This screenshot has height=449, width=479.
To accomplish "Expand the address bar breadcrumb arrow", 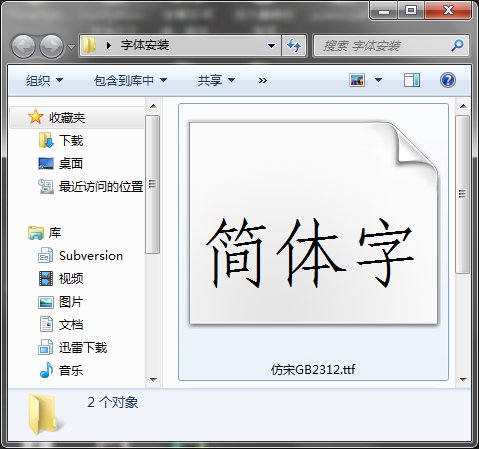I will click(108, 45).
